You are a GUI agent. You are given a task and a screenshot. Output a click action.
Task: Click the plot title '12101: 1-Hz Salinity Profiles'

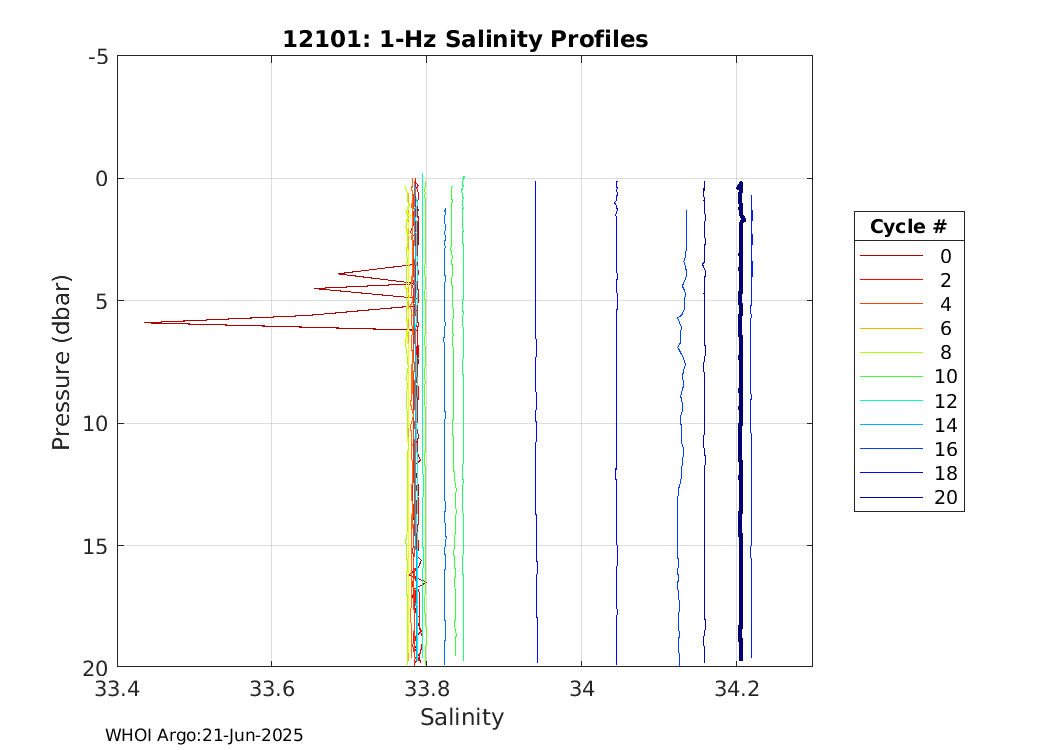[465, 39]
